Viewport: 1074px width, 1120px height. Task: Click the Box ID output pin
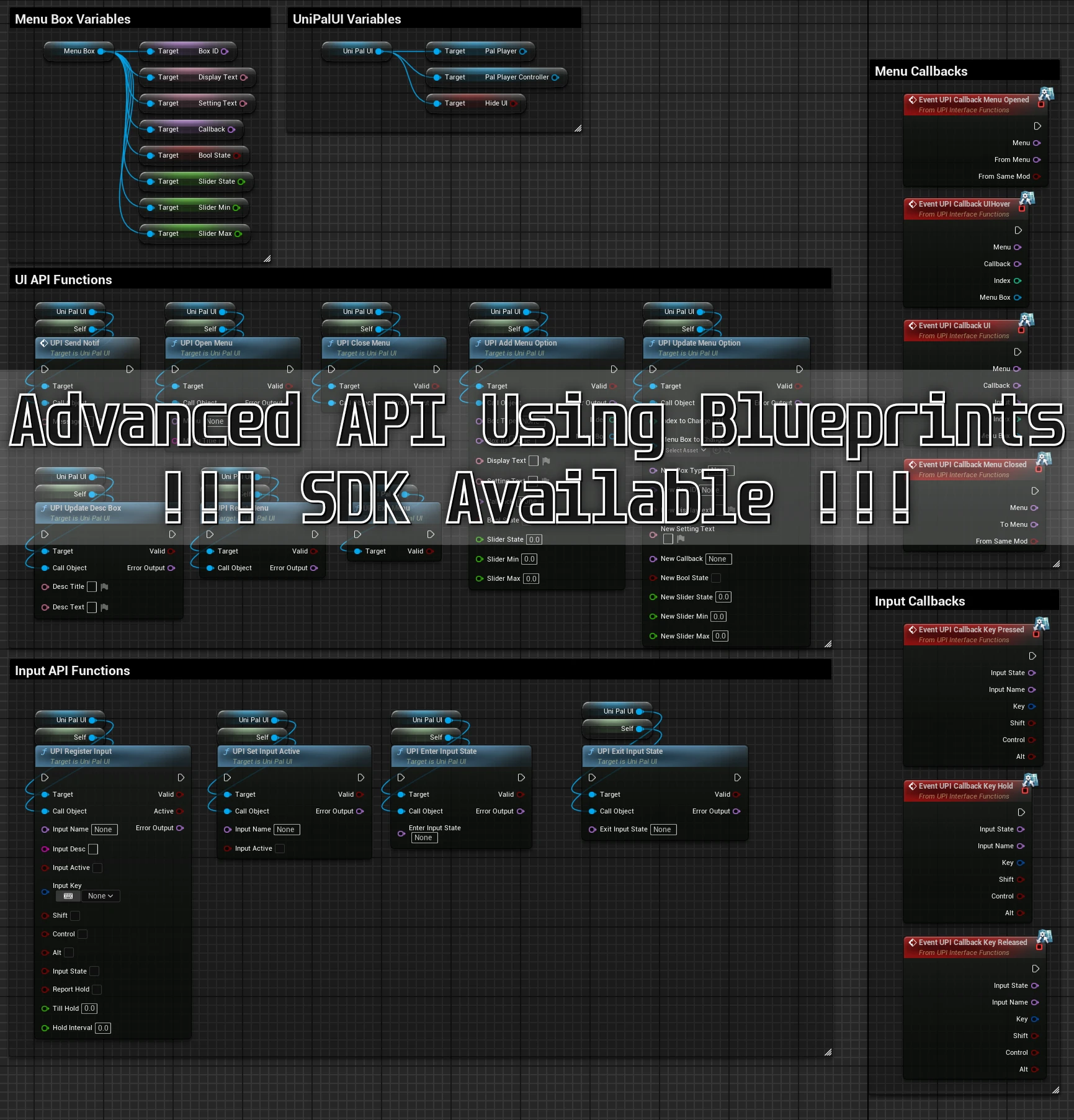[x=225, y=52]
